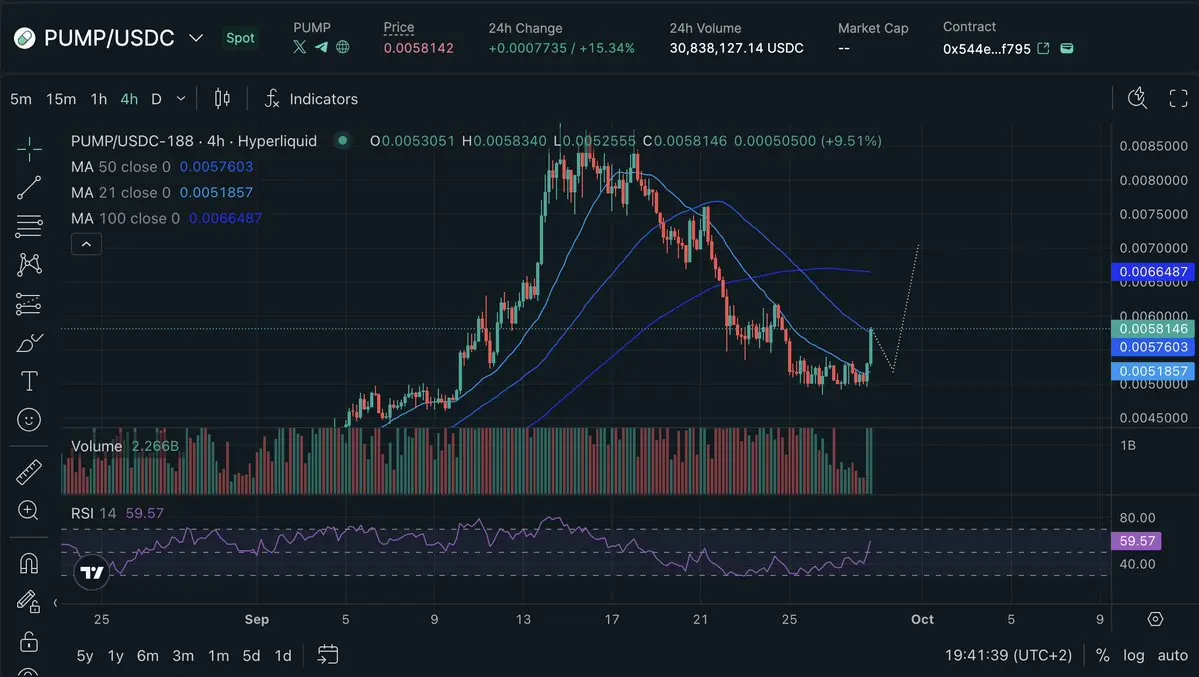
Task: Set date range to 1y
Action: pos(115,656)
